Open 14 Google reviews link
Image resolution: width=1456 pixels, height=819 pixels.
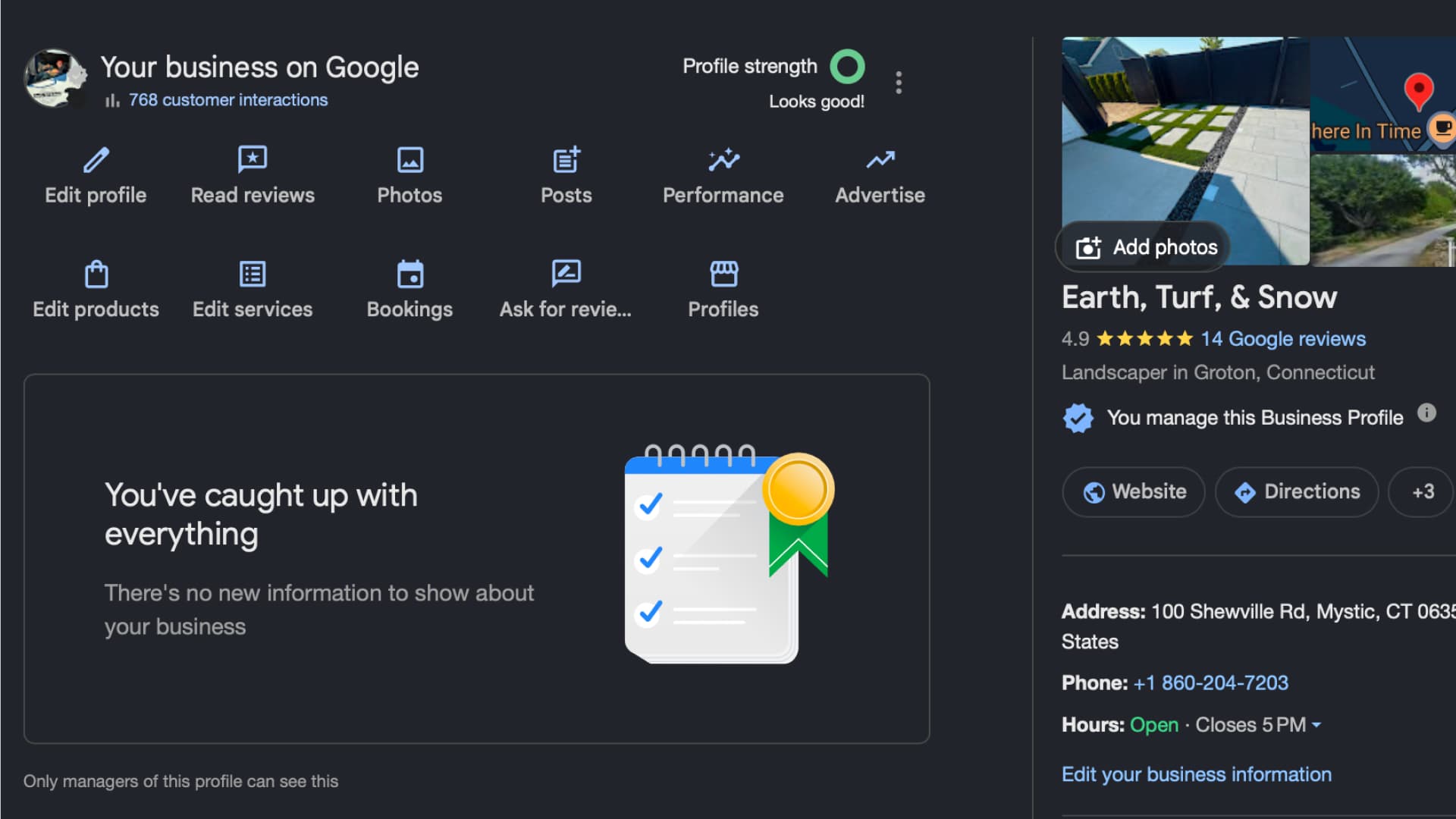coord(1283,339)
